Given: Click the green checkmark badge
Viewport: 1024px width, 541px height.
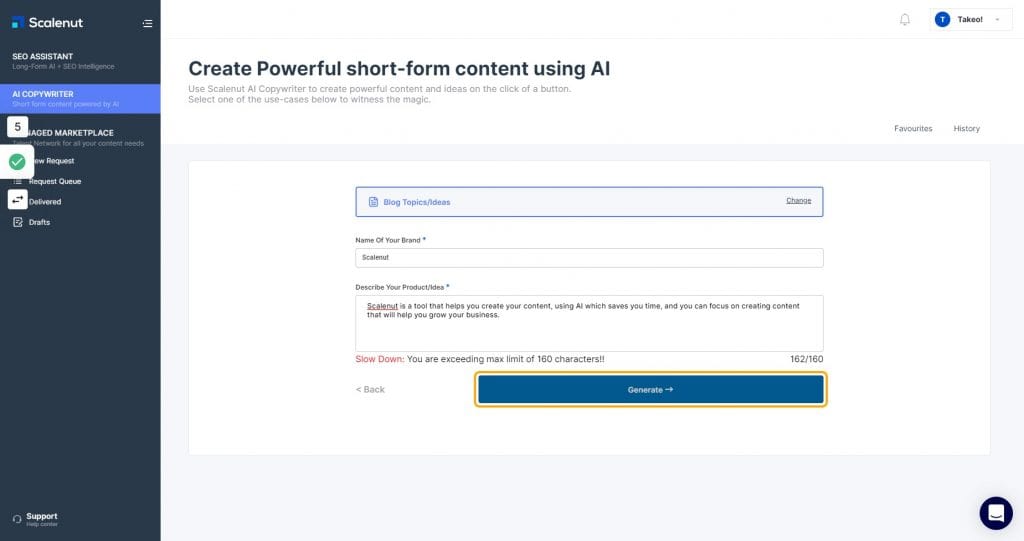Looking at the screenshot, I should [17, 161].
